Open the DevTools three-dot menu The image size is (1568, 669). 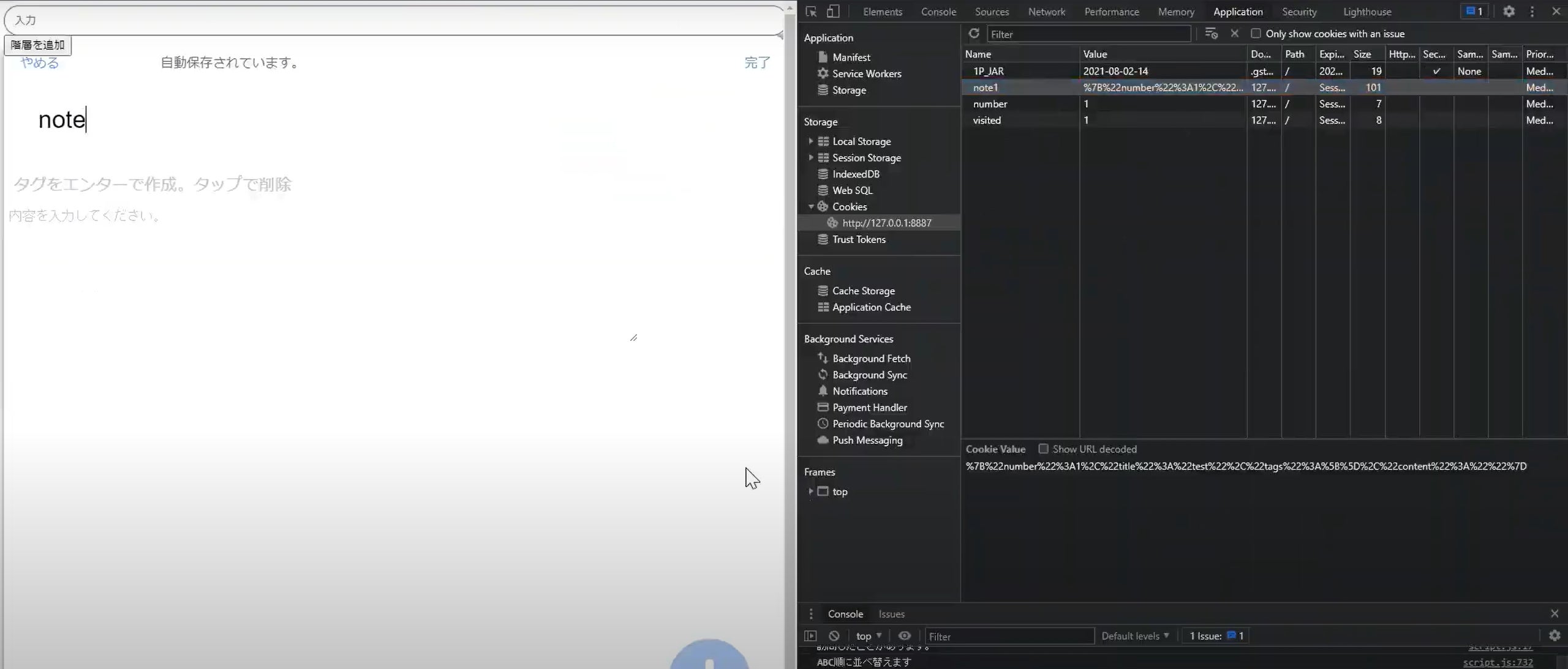pos(1532,12)
